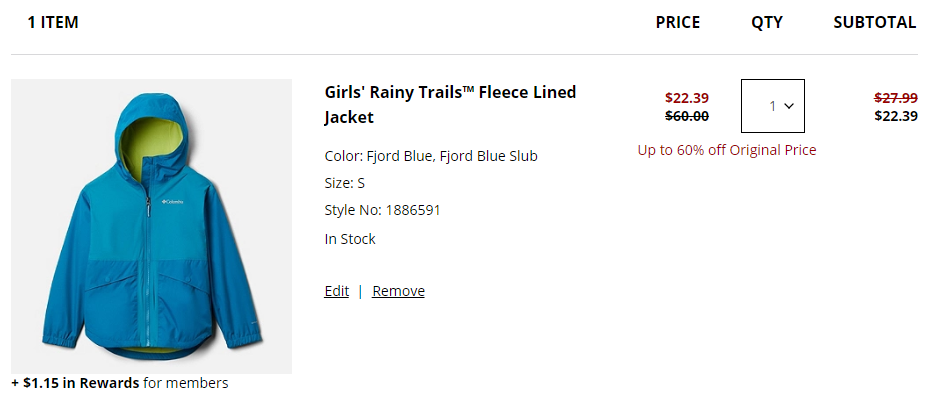Screen dimensions: 928x400
Task: Click the crossed-out $27.99 subtotal
Action: tap(896, 98)
